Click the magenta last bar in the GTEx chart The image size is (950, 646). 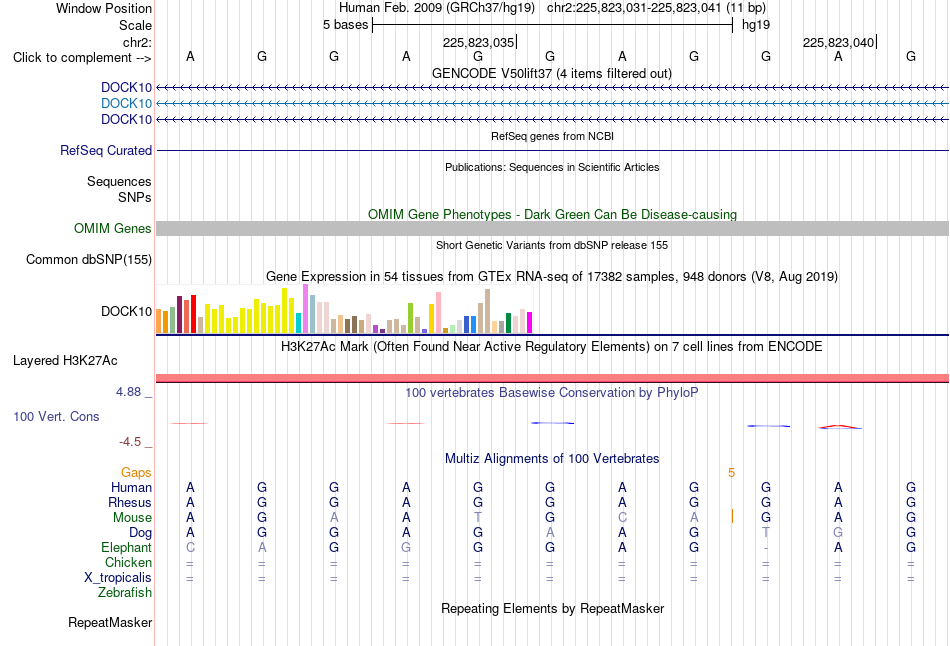529,322
